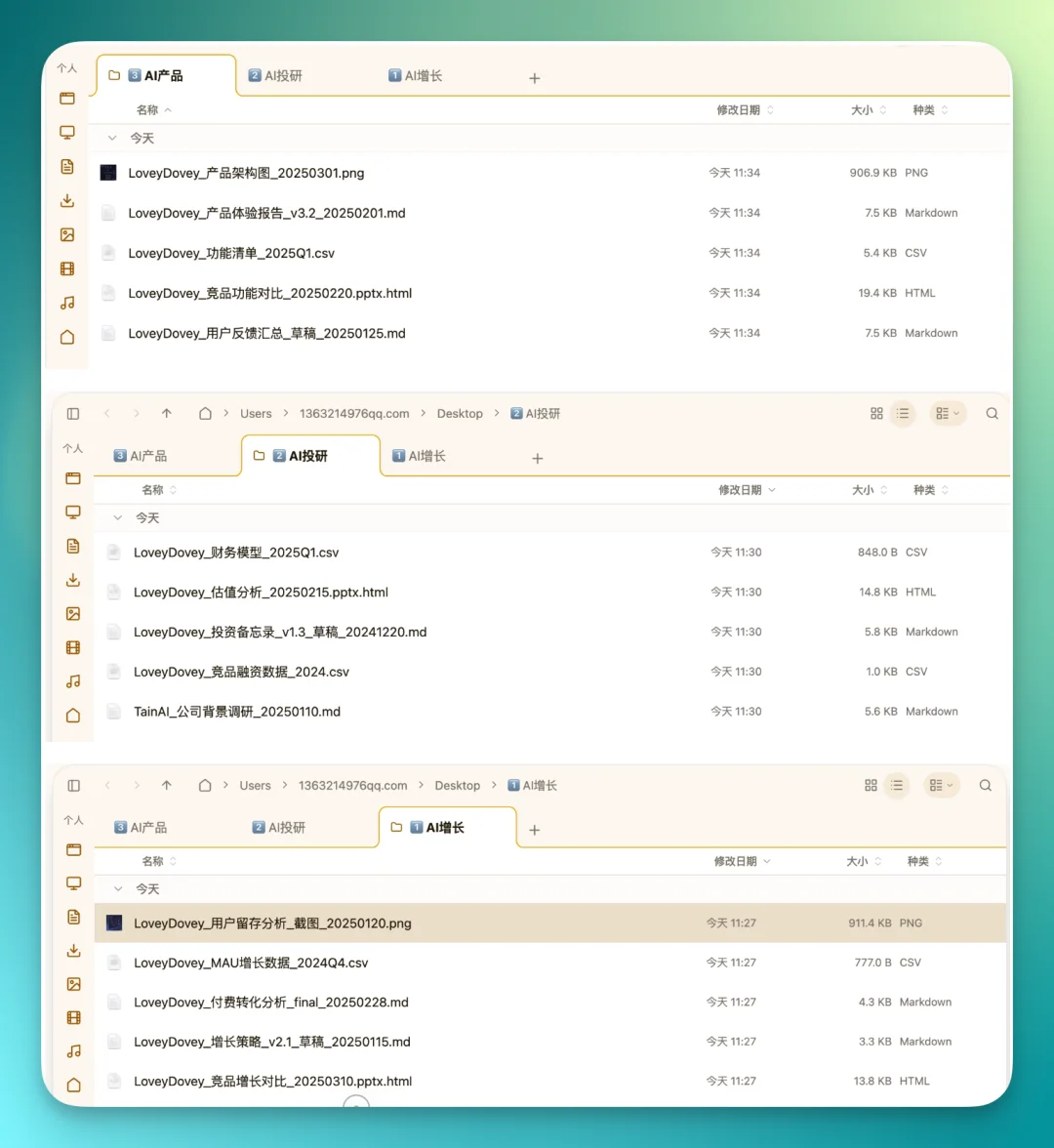The image size is (1054, 1148).
Task: Switch to grid view in the AI增长 window
Action: [871, 785]
